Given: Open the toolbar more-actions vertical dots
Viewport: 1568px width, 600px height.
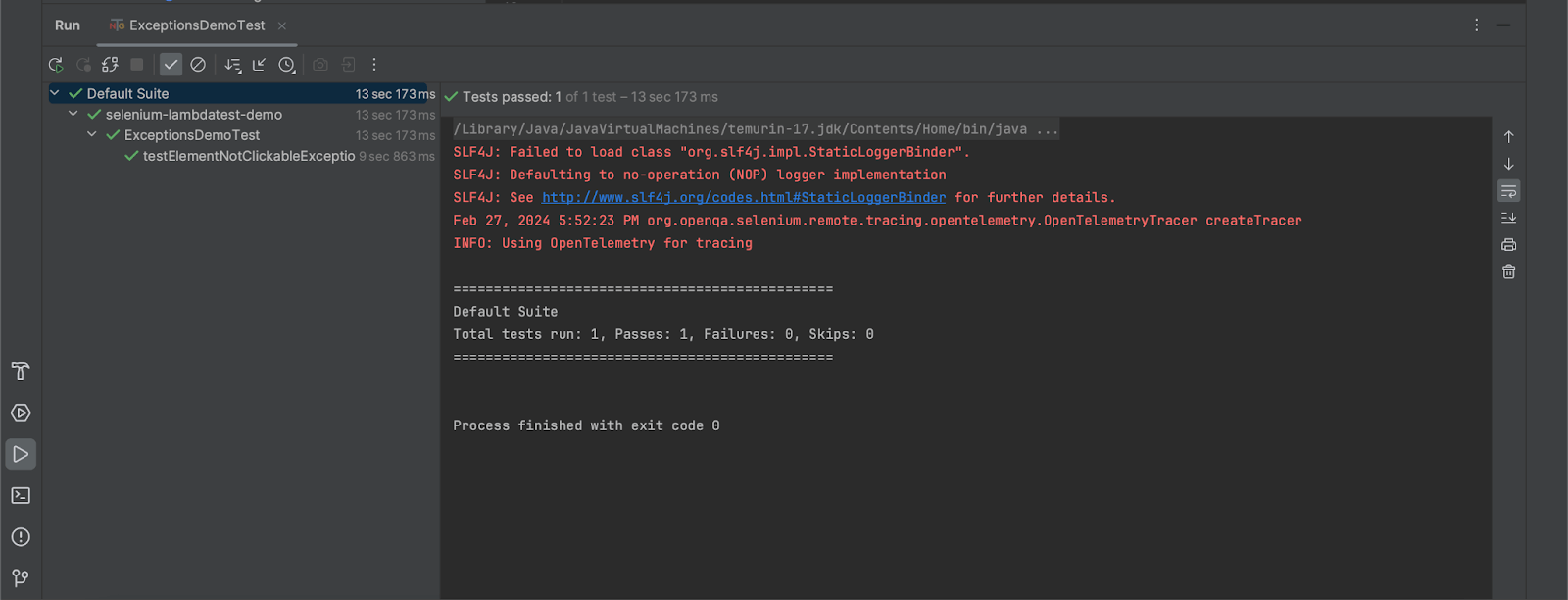Looking at the screenshot, I should tap(374, 65).
